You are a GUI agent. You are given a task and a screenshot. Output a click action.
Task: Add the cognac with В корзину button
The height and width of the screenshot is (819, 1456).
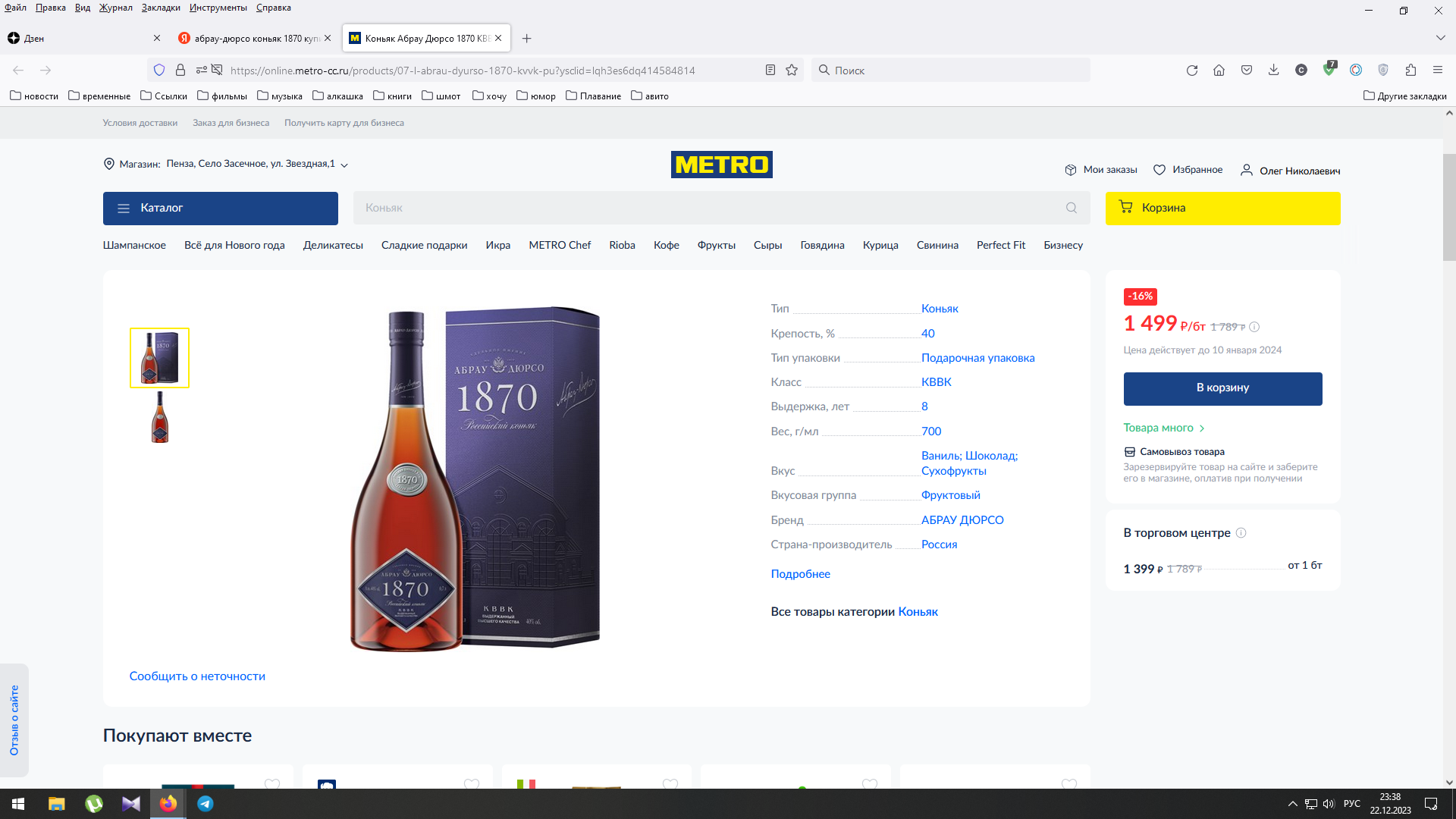pyautogui.click(x=1222, y=388)
